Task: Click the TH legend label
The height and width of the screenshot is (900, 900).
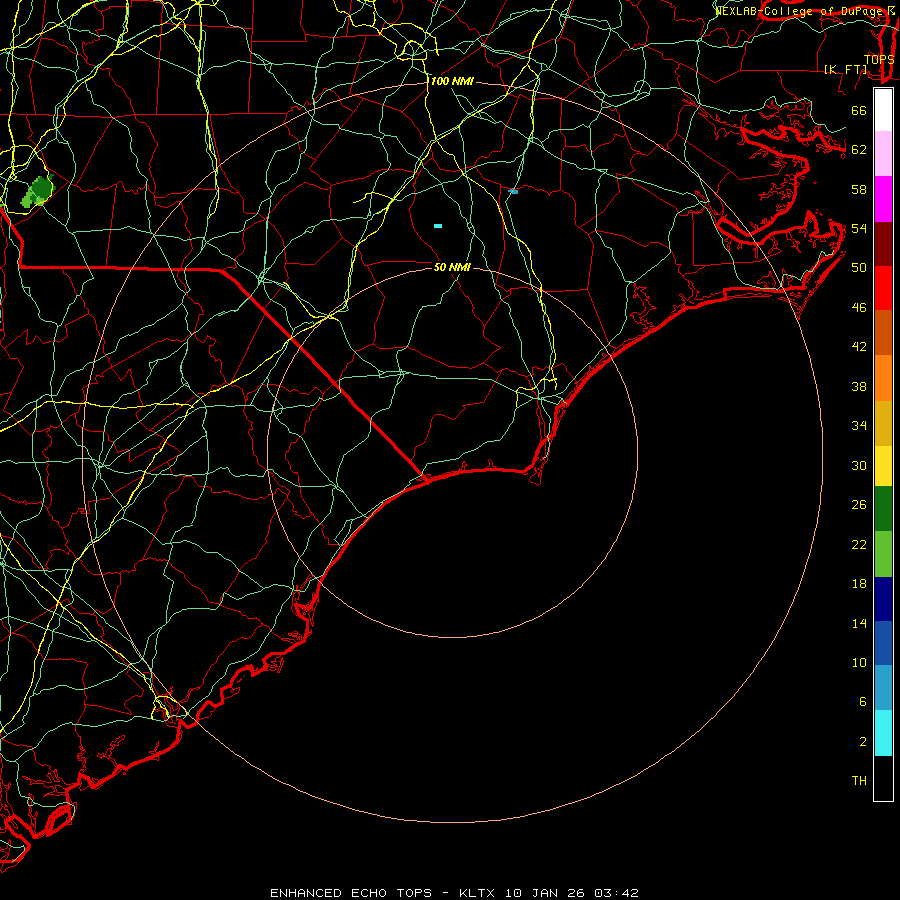Action: click(859, 781)
